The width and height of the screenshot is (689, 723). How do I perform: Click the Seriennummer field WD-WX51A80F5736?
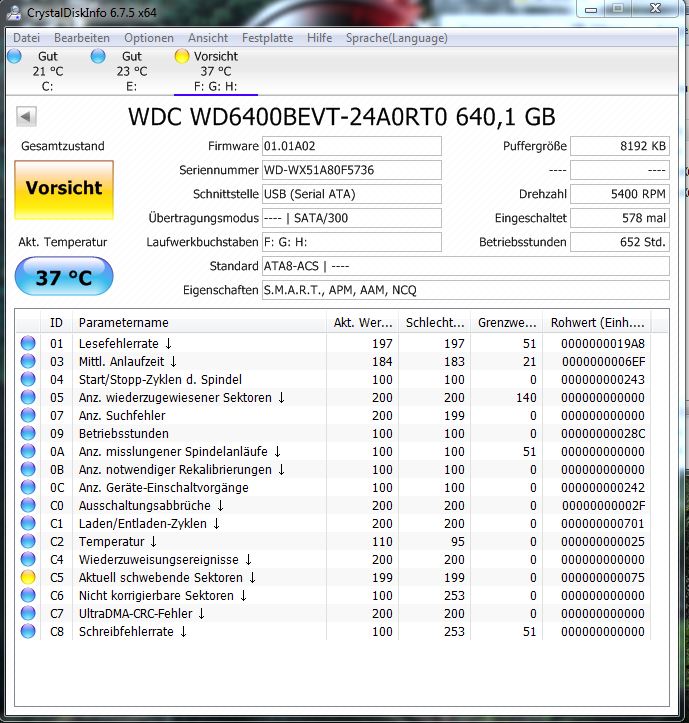(x=351, y=170)
